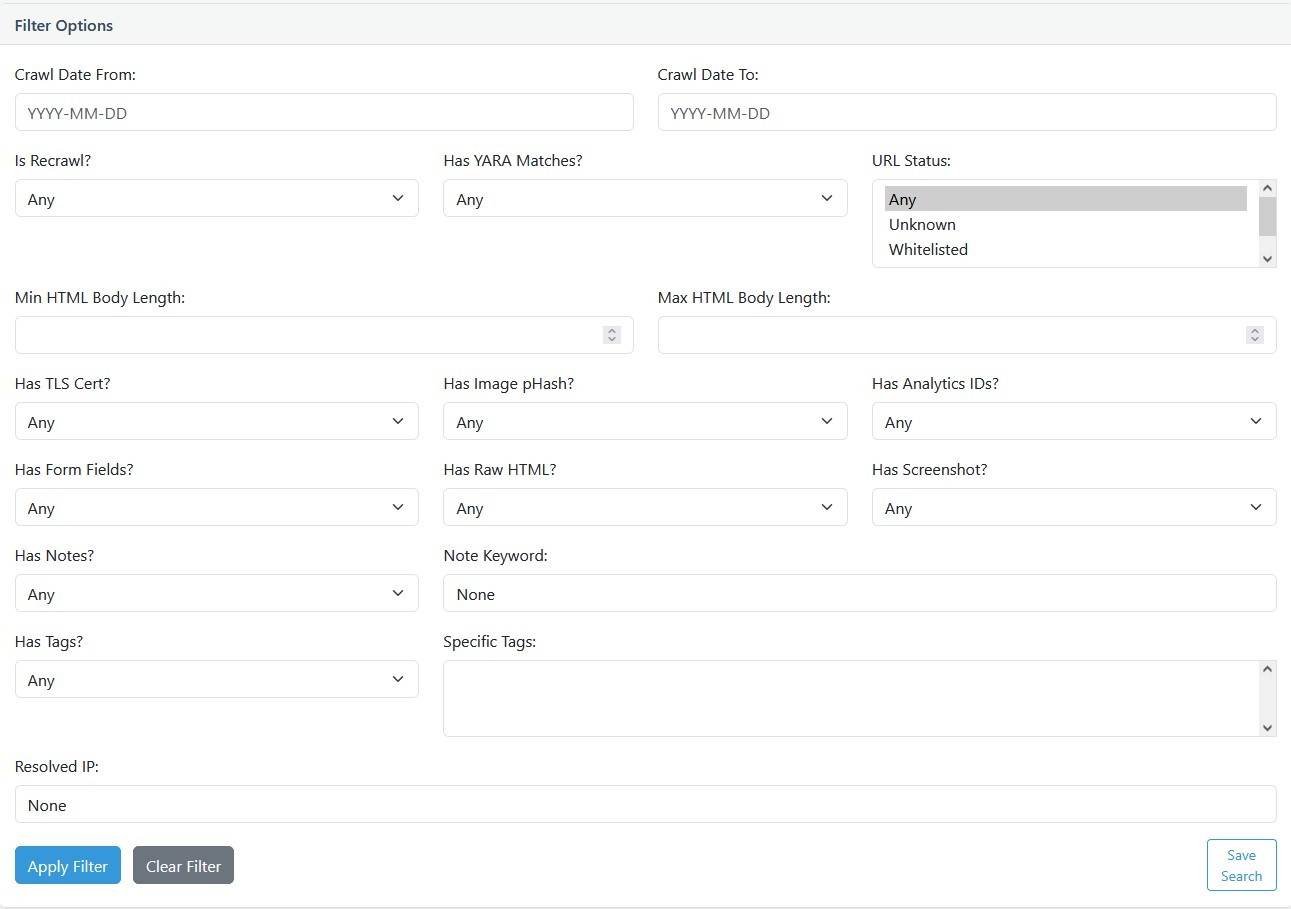Screen dimensions: 1291x909
Task: Open the Has Analytics IDs? dropdown
Action: click(x=1074, y=421)
